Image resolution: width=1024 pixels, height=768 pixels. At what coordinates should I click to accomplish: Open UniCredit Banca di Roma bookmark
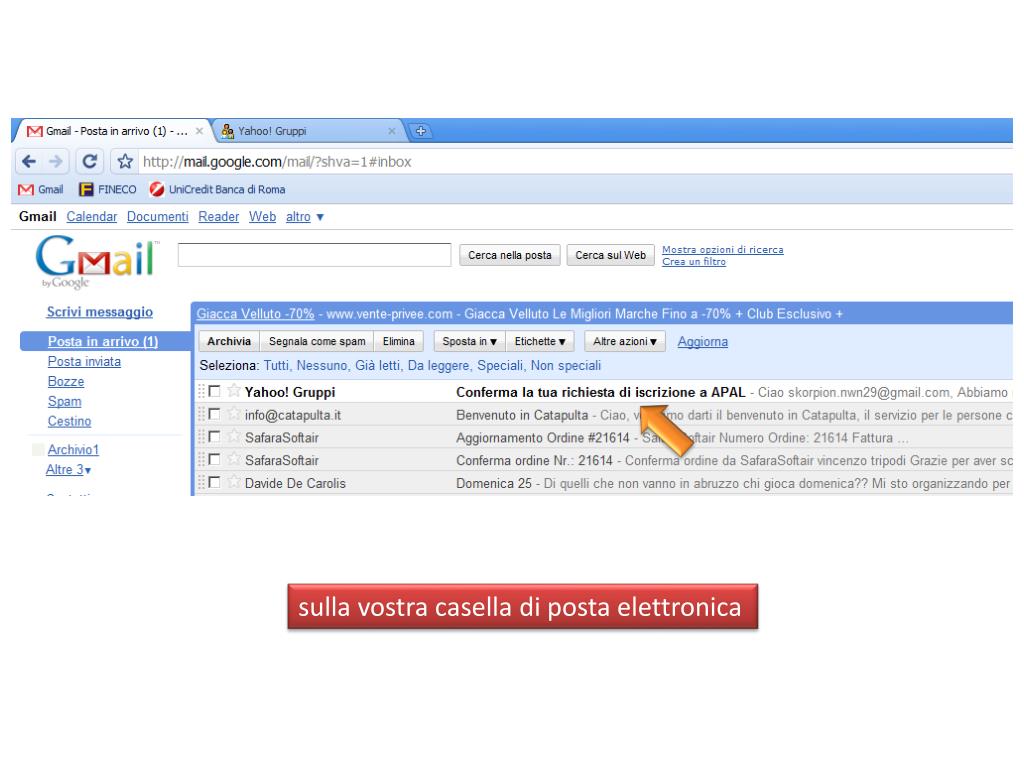(x=217, y=189)
